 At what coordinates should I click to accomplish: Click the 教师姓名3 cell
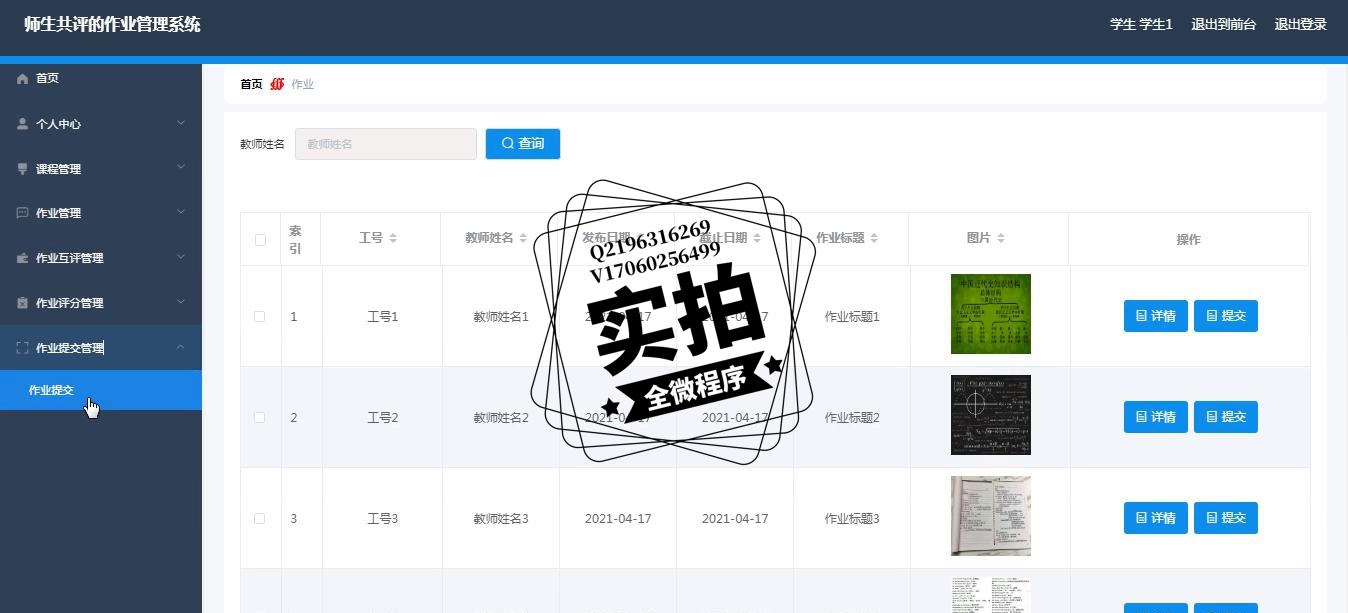point(501,519)
